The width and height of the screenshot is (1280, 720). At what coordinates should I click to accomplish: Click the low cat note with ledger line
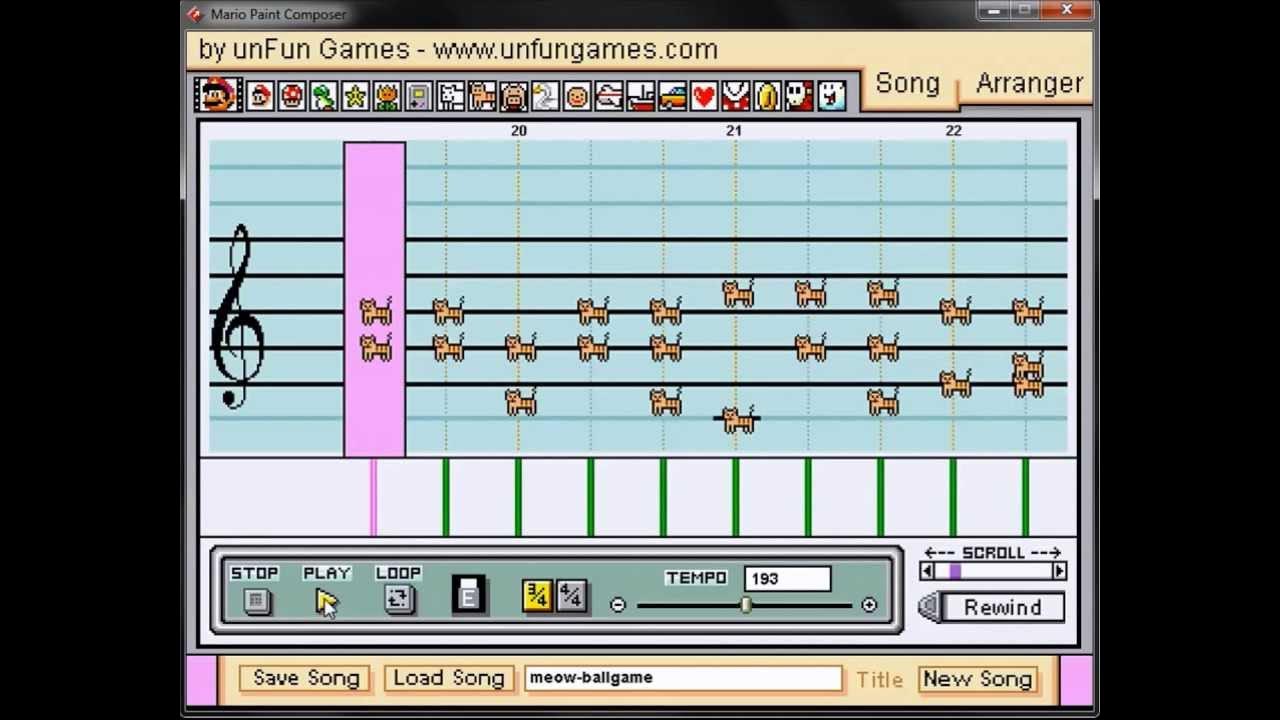point(738,420)
